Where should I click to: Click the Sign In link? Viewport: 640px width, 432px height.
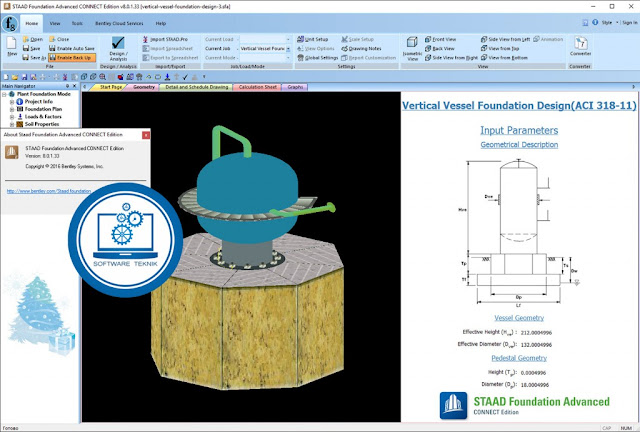pyautogui.click(x=629, y=22)
